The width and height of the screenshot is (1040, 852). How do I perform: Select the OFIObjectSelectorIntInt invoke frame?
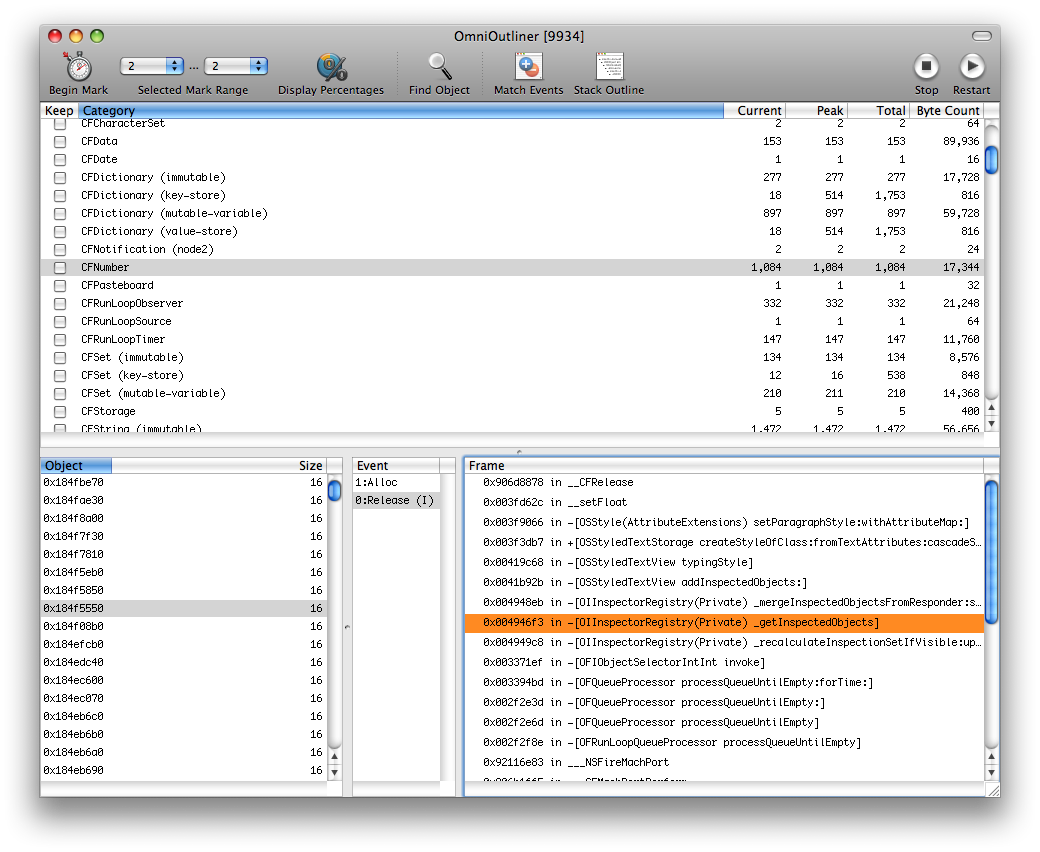(724, 662)
